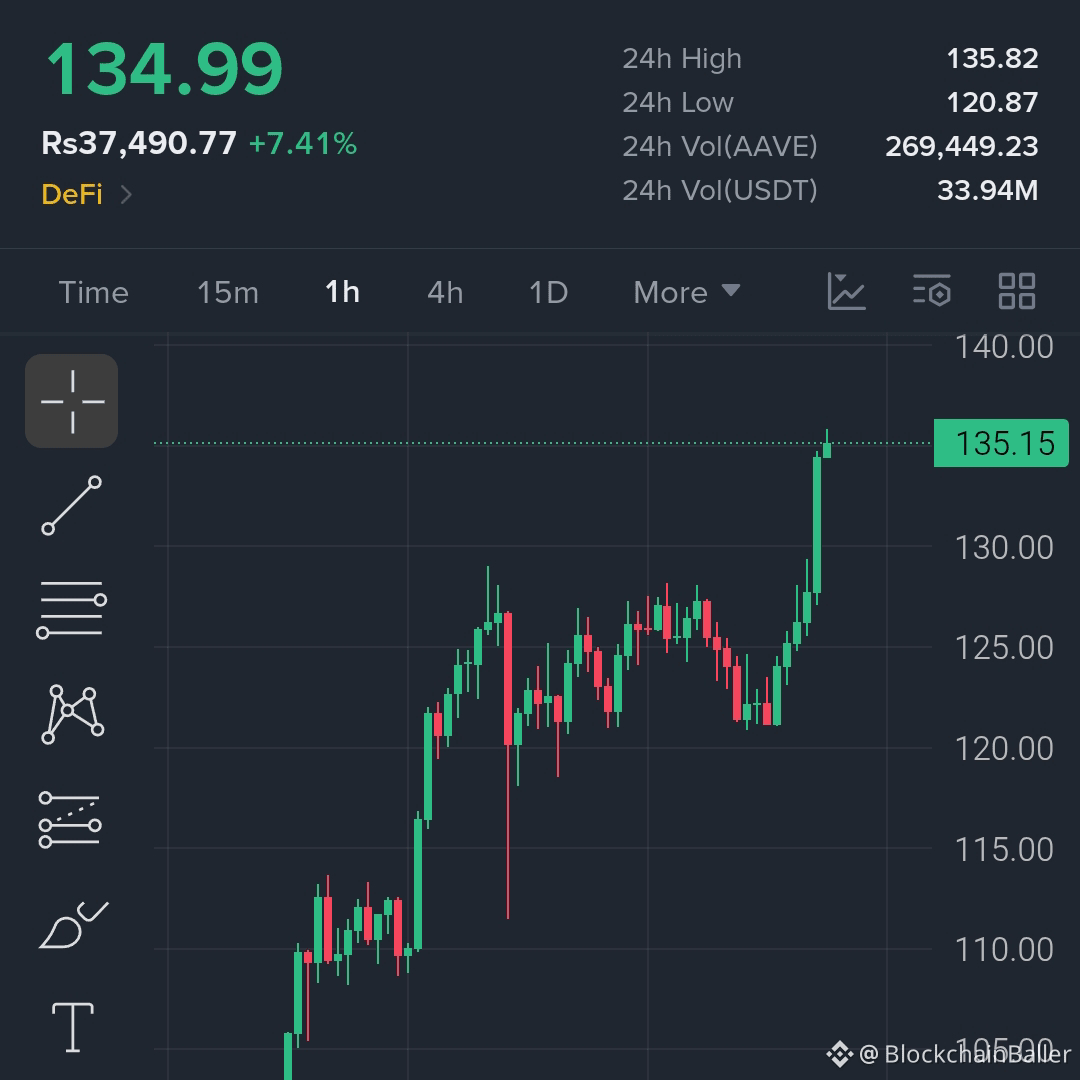Click the 110.00 price axis label
The width and height of the screenshot is (1080, 1080).
coord(1004,950)
